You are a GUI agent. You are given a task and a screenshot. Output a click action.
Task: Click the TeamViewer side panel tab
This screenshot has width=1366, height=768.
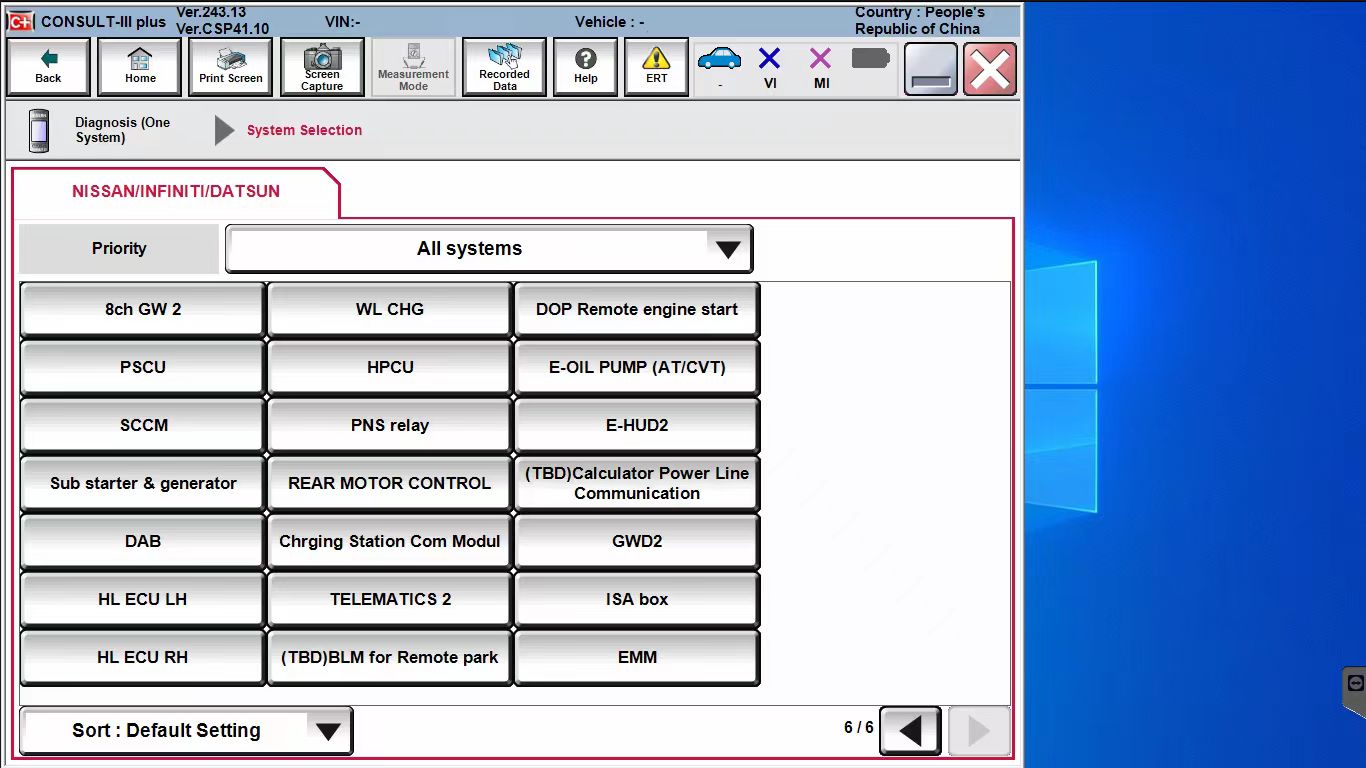[x=1355, y=692]
